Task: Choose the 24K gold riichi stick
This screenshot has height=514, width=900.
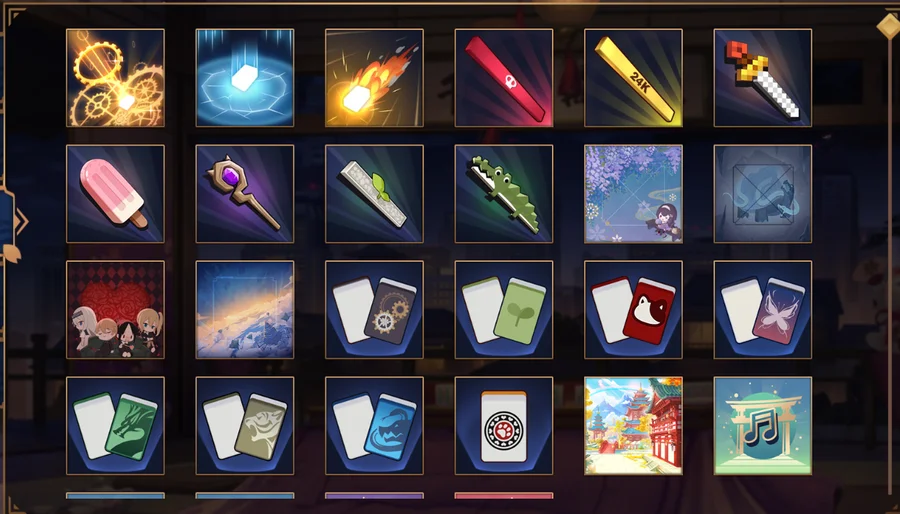Action: click(x=634, y=78)
